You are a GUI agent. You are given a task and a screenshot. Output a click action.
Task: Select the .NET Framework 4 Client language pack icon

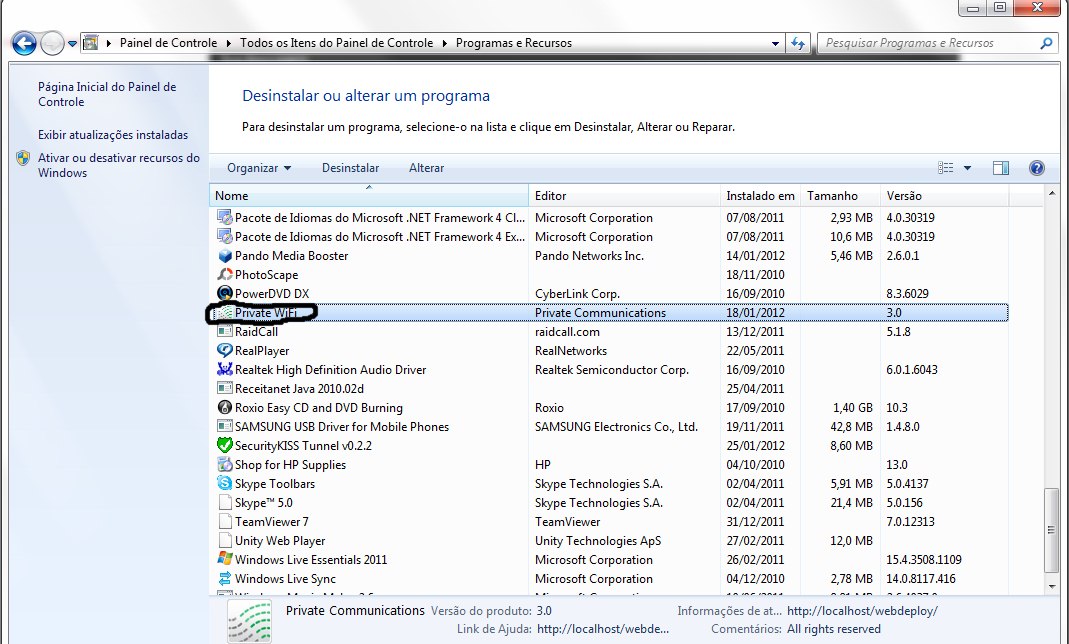click(224, 217)
